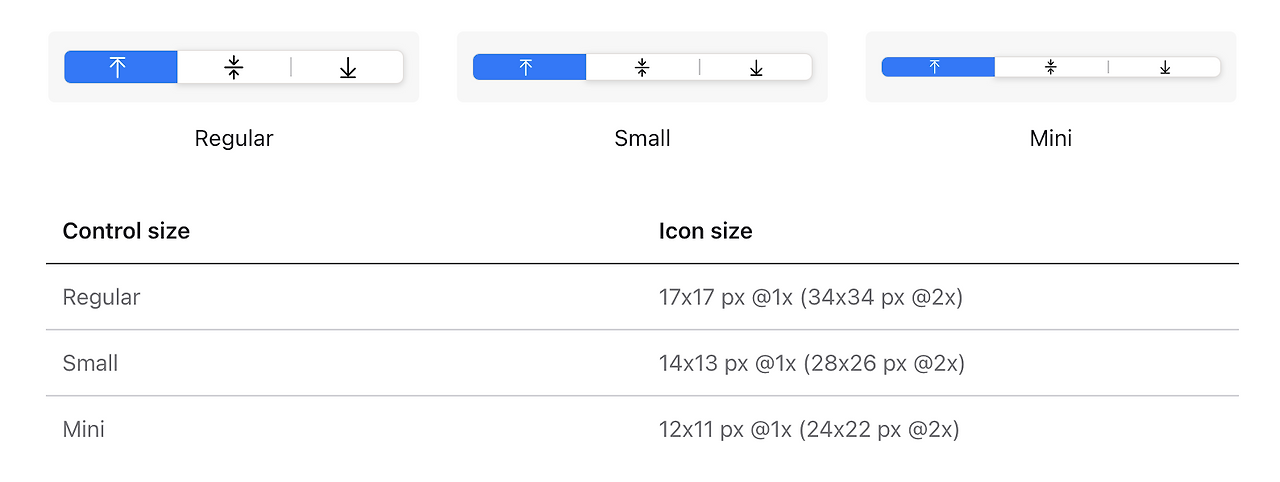Select align-middle icon in Regular segmented control

click(234, 67)
